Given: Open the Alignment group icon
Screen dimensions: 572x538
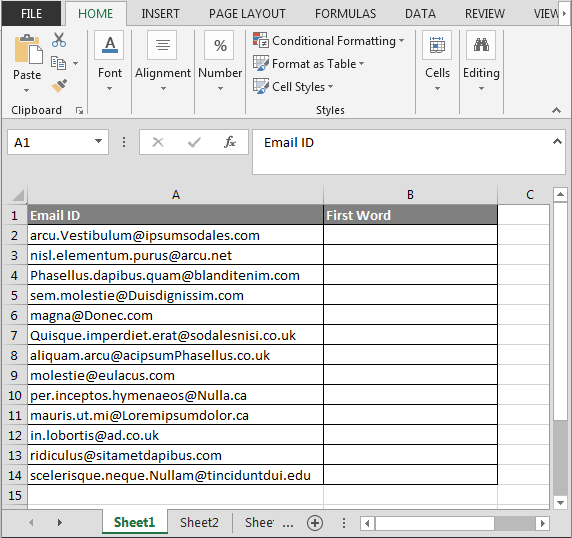Looking at the screenshot, I should pyautogui.click(x=162, y=45).
